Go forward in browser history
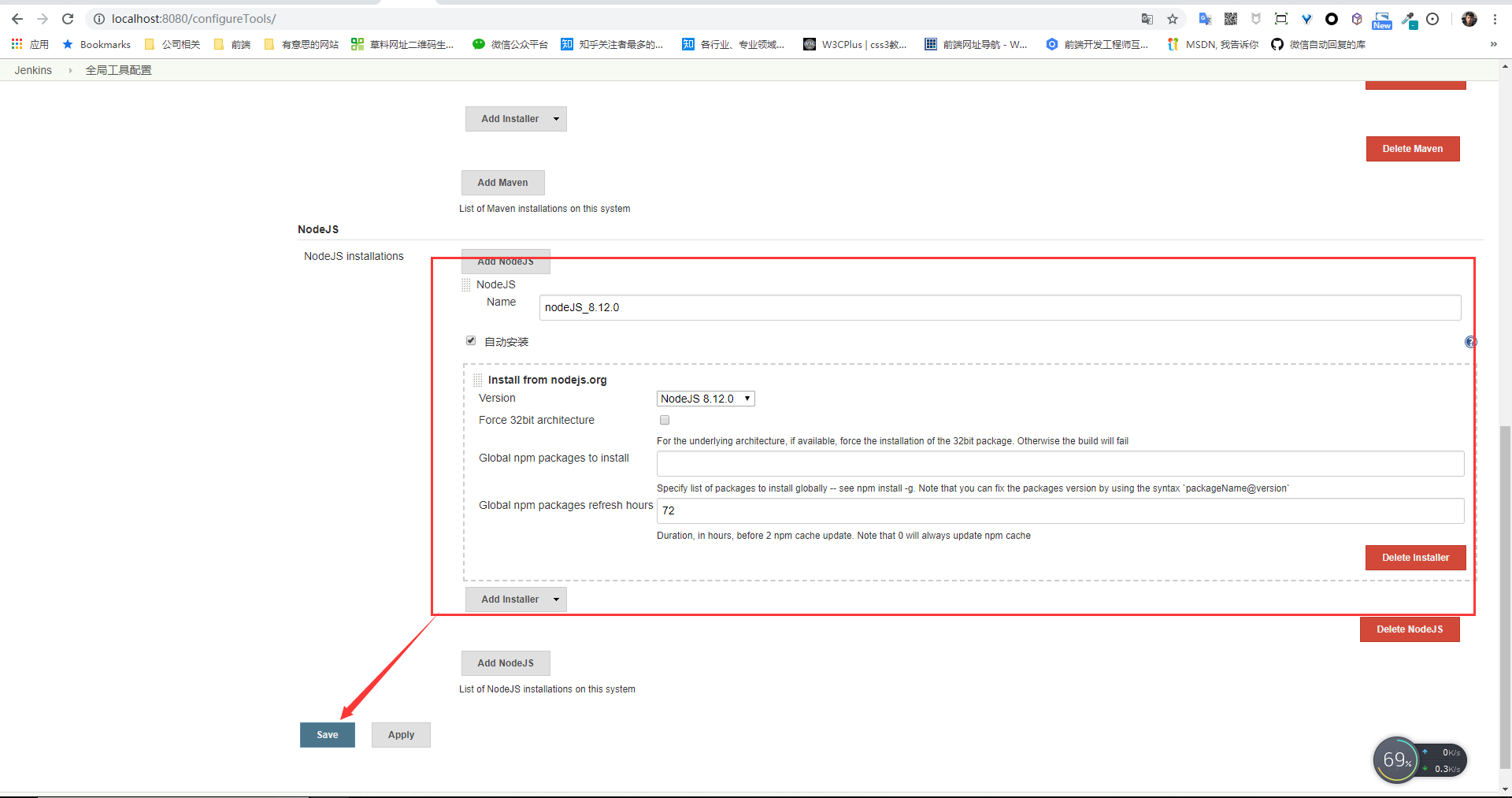 [43, 19]
